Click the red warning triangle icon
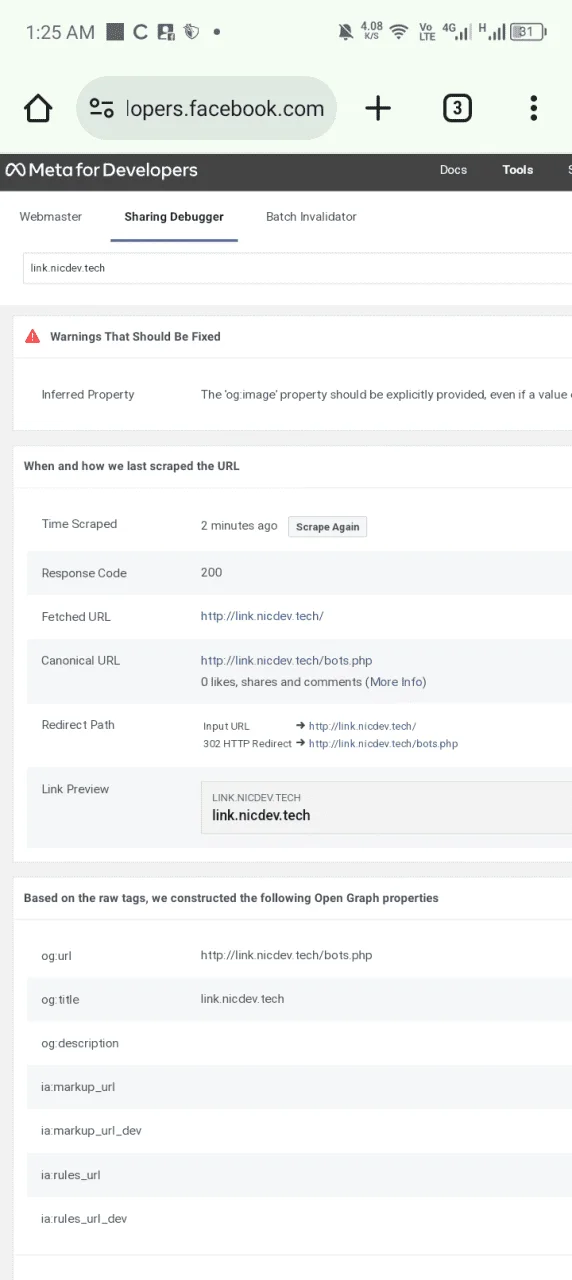Viewport: 572px width, 1280px height. [33, 337]
